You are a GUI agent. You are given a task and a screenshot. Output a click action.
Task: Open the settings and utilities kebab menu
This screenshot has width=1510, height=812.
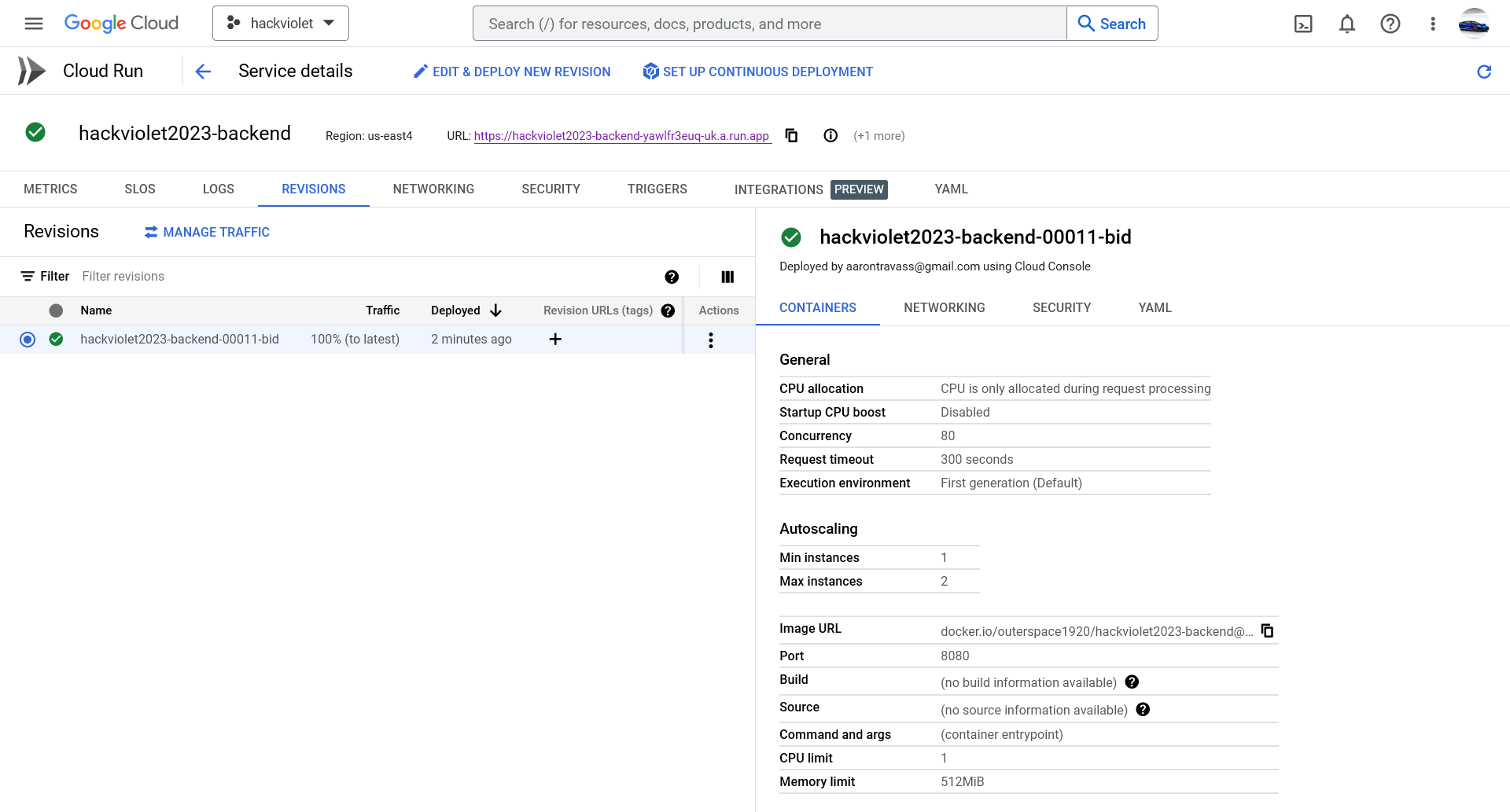pos(1433,24)
